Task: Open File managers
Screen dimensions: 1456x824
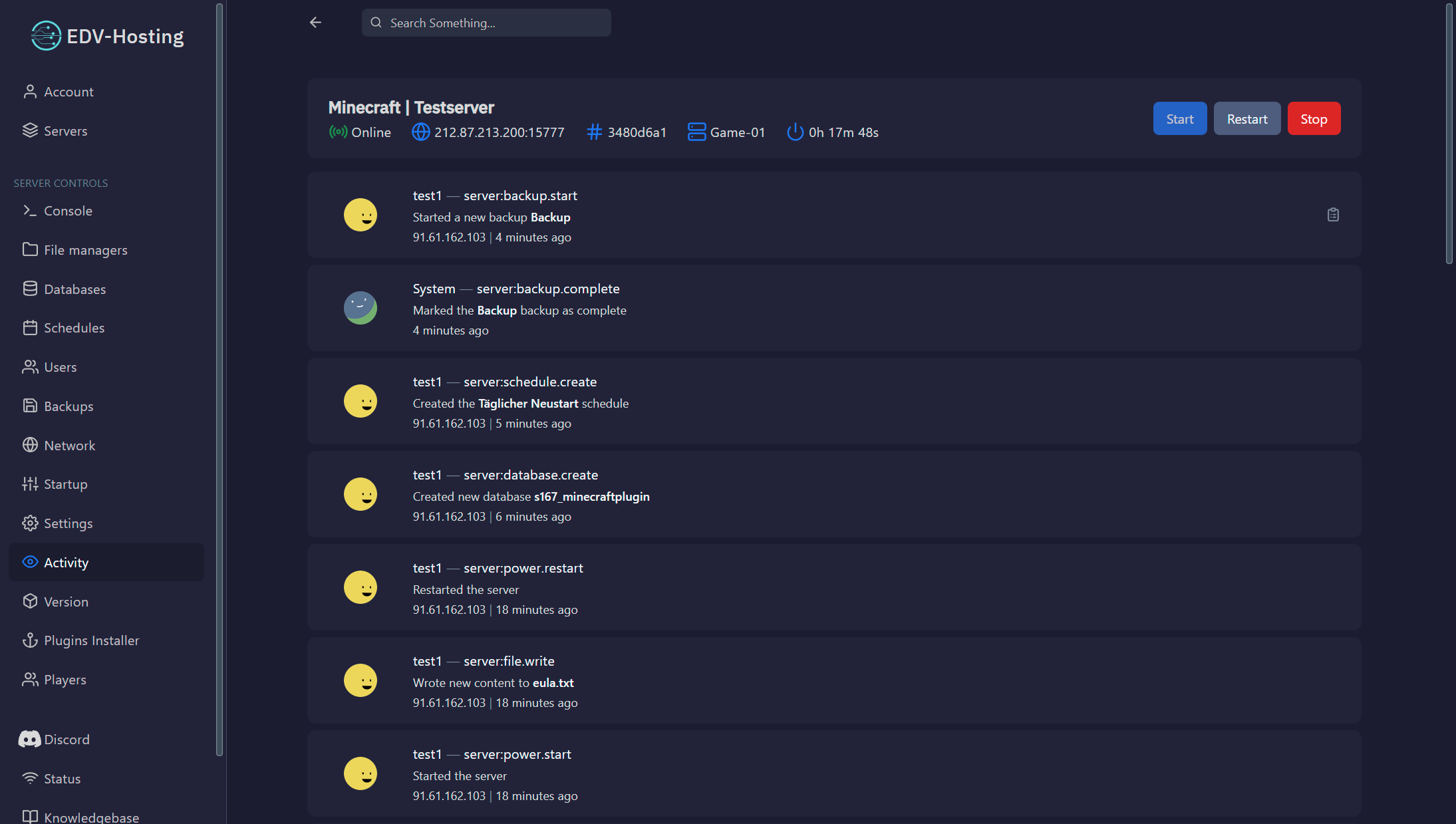Action: tap(106, 250)
